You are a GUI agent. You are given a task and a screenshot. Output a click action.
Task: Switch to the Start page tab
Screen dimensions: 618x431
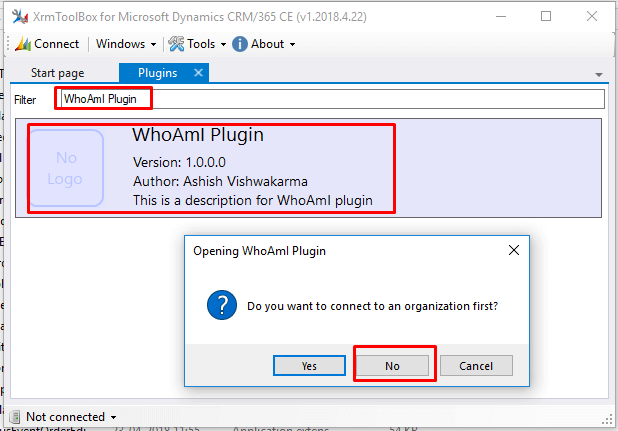[58, 73]
